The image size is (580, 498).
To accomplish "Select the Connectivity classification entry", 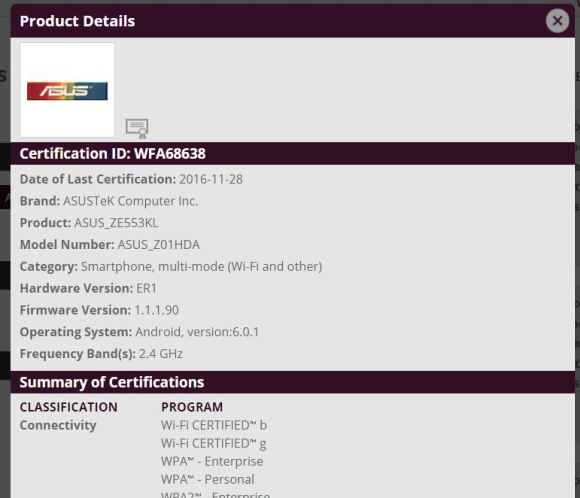I will 58,425.
